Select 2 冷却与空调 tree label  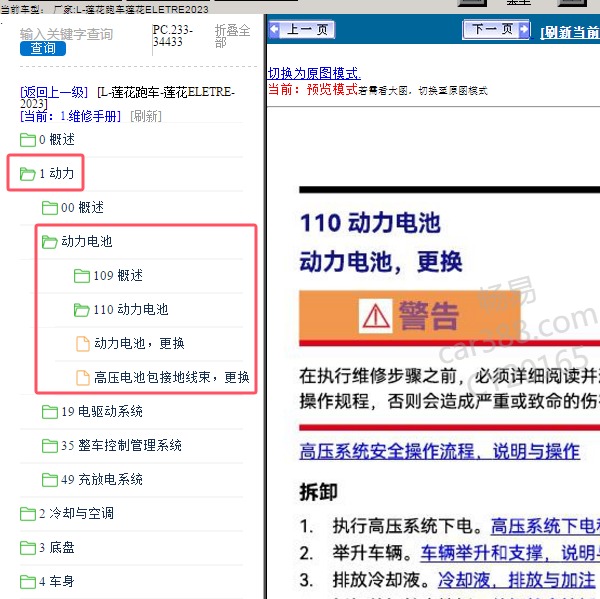point(76,514)
